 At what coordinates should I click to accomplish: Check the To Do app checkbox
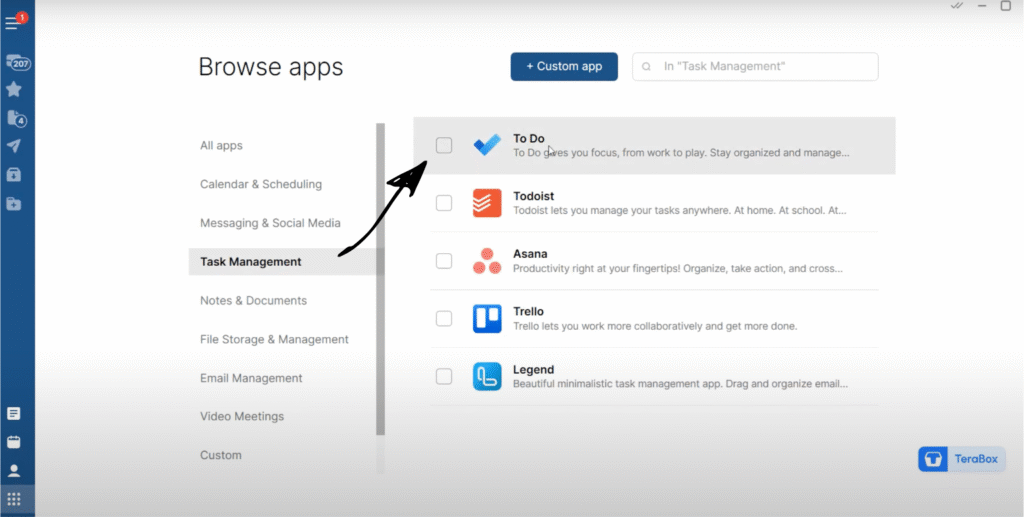tap(444, 145)
